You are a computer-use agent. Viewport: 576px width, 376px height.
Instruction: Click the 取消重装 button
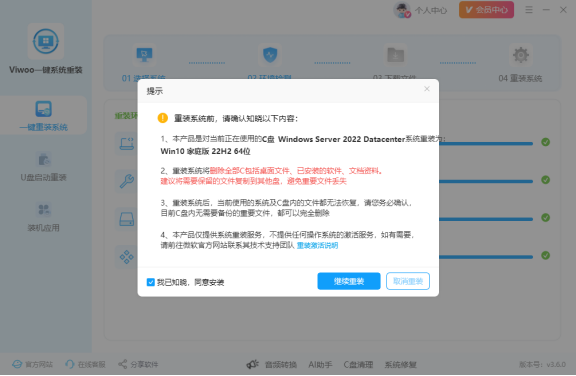[408, 281]
